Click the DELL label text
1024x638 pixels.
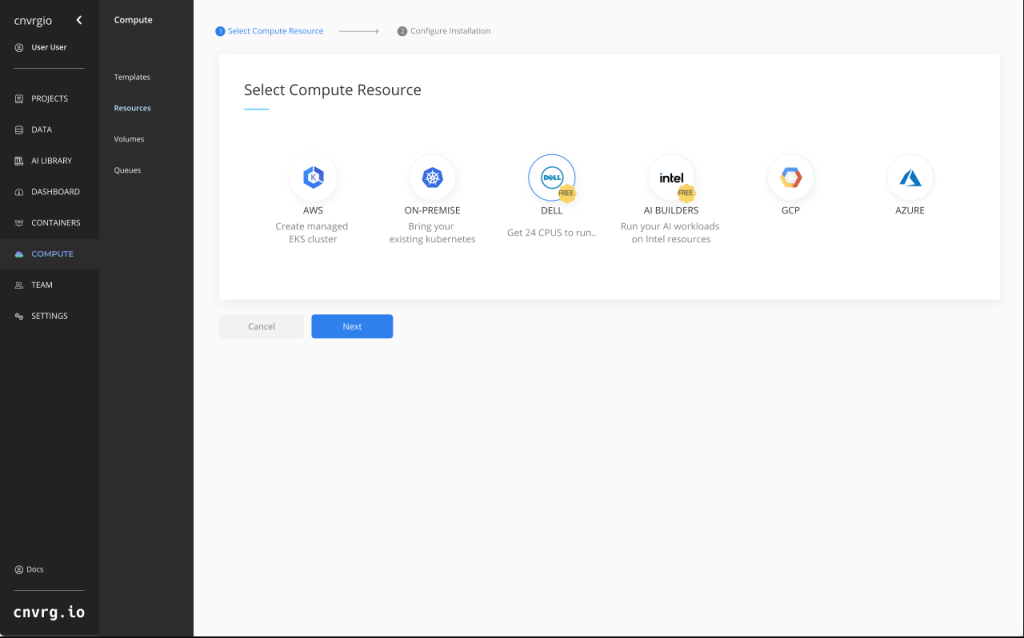point(552,210)
